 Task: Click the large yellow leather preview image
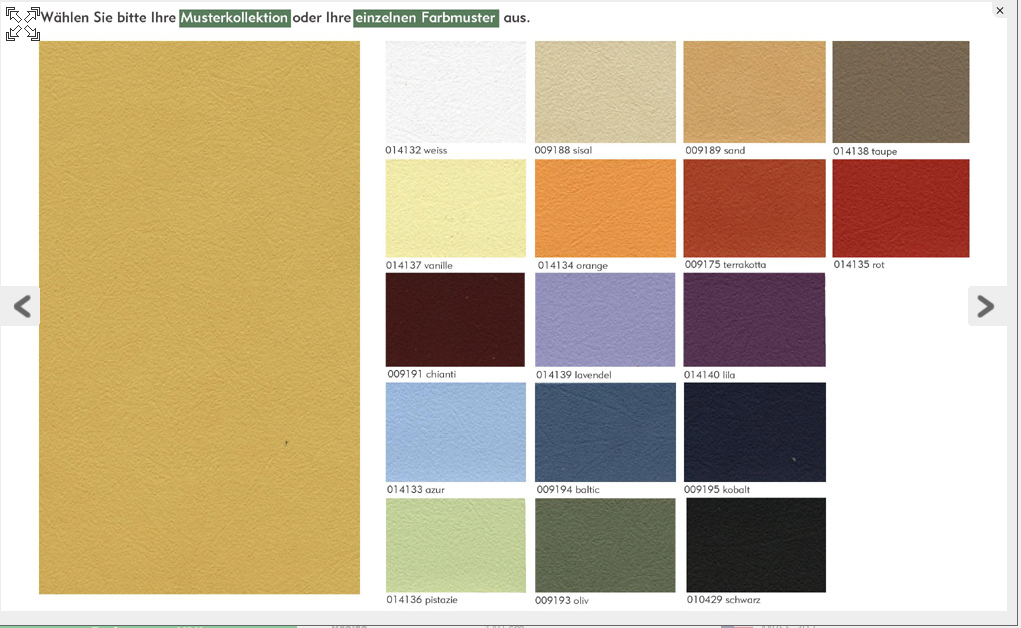[199, 317]
